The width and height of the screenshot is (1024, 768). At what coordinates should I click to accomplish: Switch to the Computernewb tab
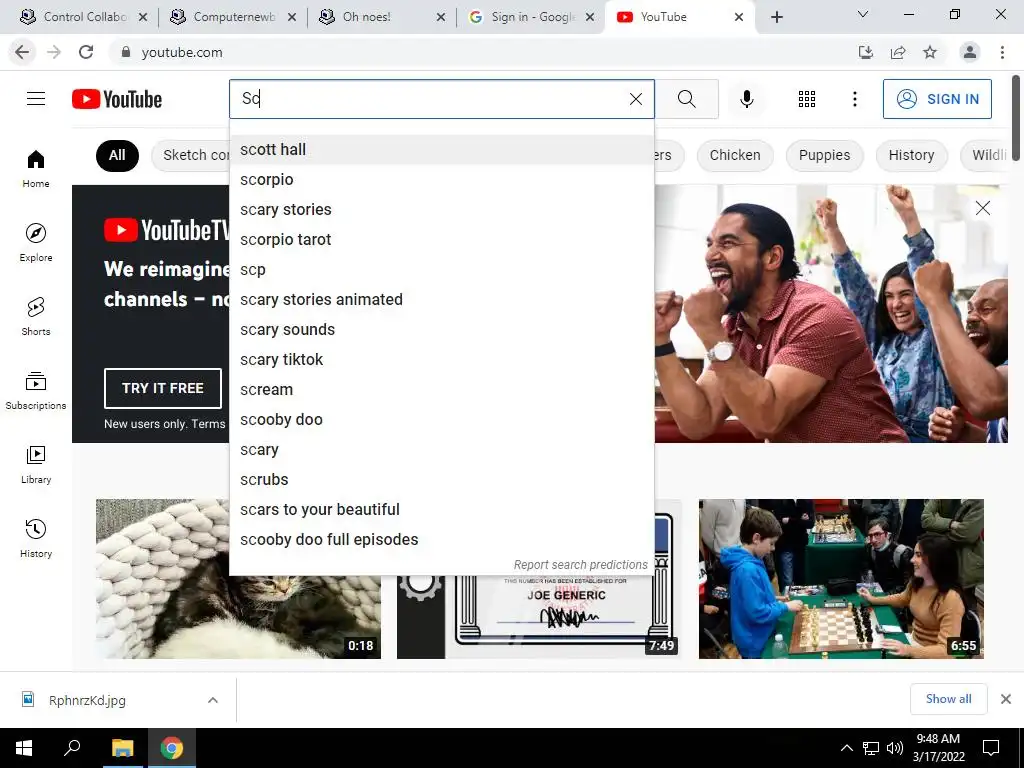[232, 17]
